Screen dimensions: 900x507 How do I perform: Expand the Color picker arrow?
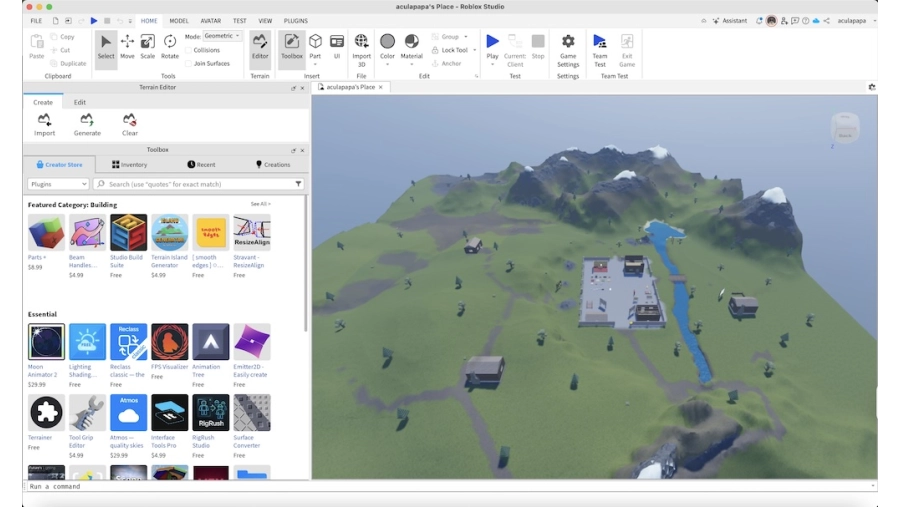387,64
